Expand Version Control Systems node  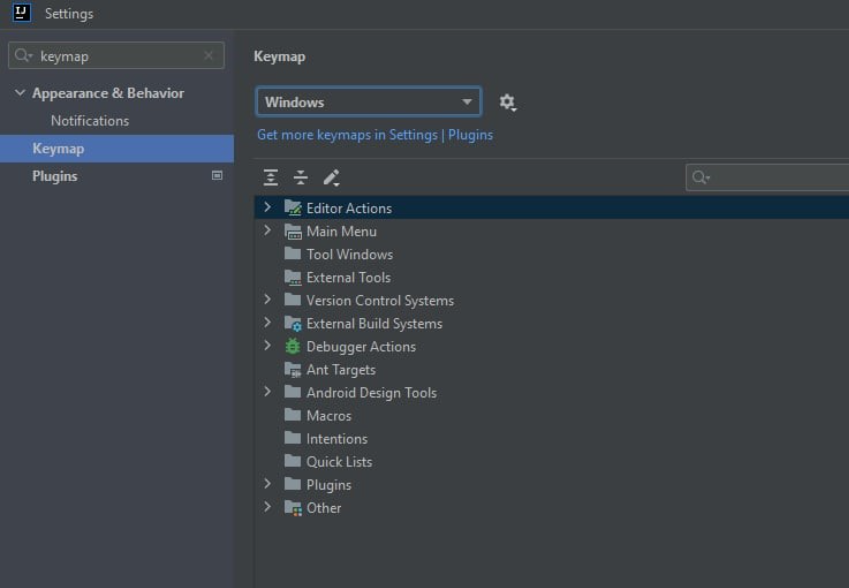click(267, 299)
